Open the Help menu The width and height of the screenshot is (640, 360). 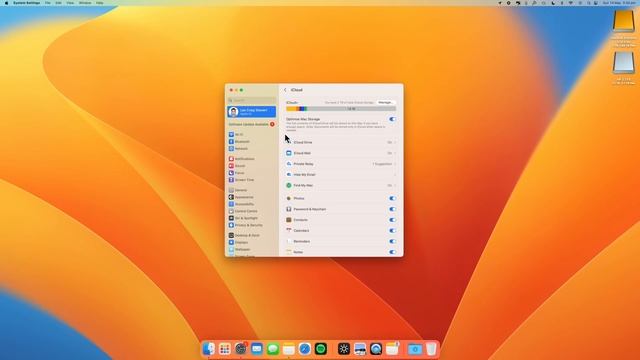coord(100,3)
